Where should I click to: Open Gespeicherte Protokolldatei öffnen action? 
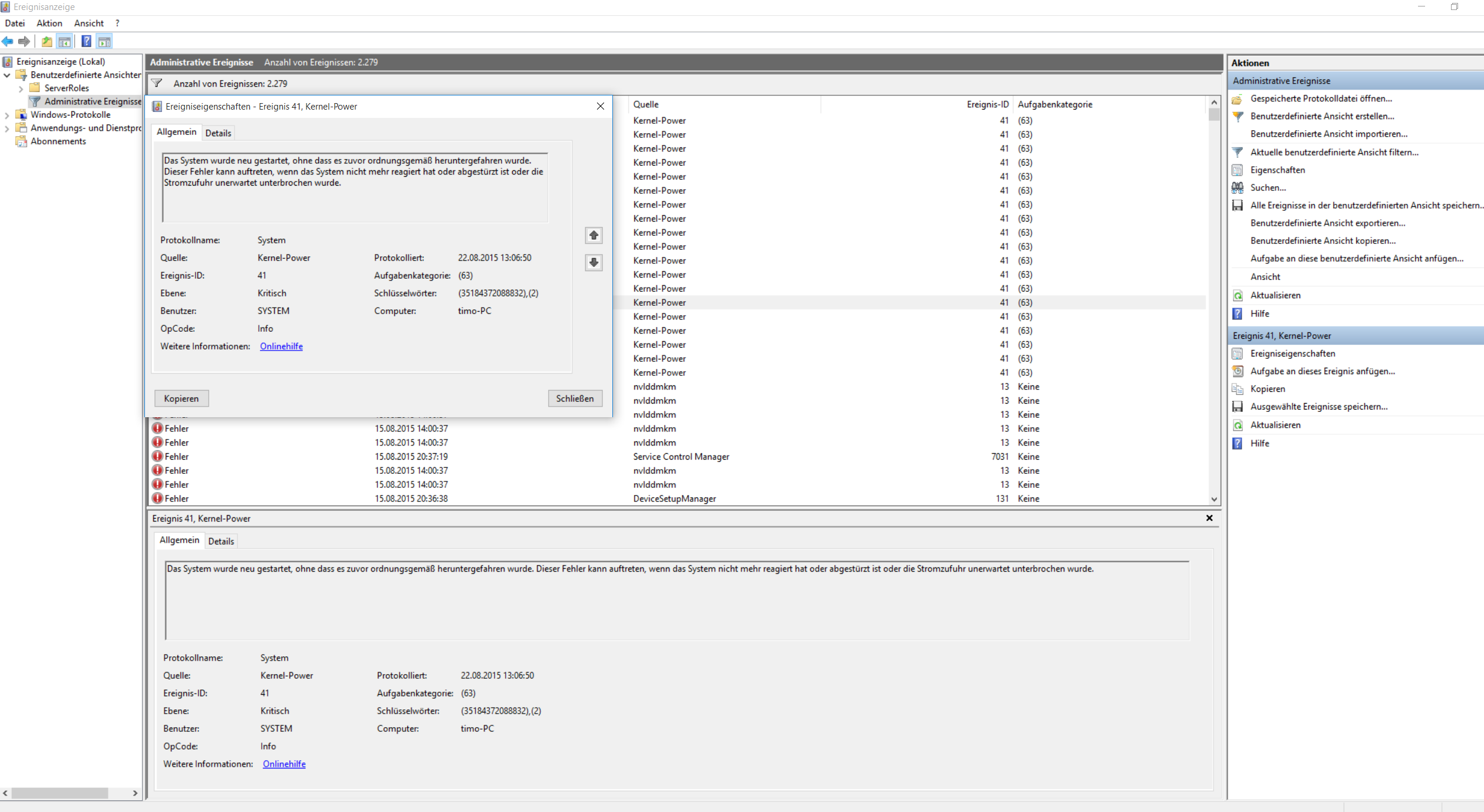click(x=1321, y=98)
